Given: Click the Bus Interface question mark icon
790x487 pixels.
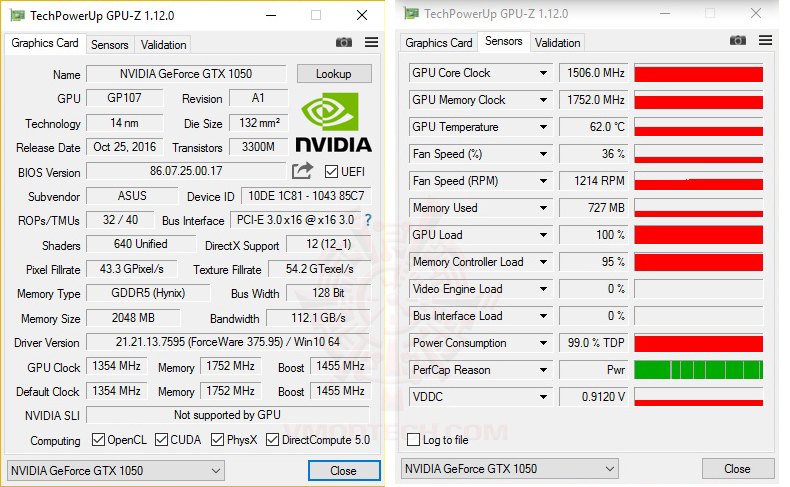Looking at the screenshot, I should [368, 220].
